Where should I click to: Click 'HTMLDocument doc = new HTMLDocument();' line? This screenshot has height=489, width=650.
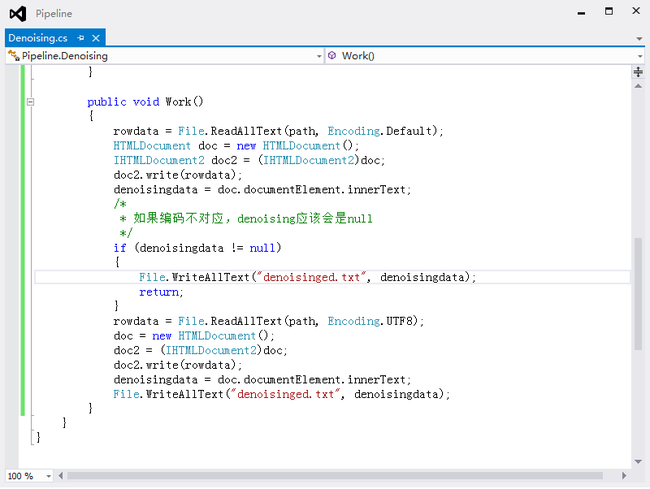click(x=236, y=146)
